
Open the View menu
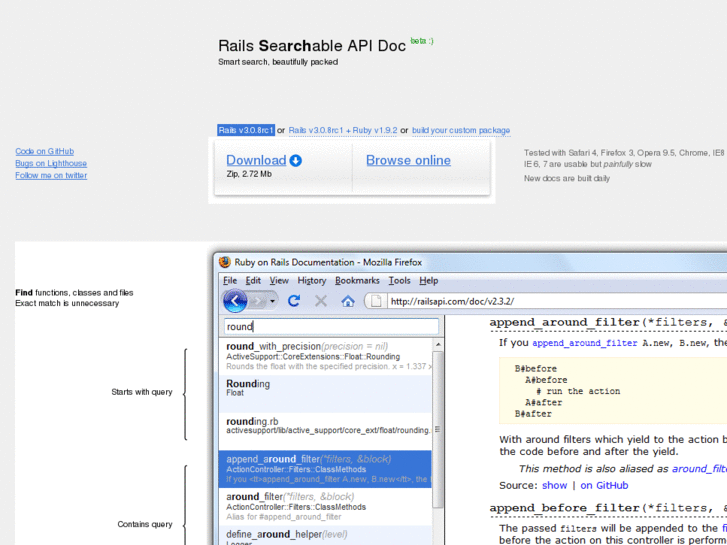[279, 281]
